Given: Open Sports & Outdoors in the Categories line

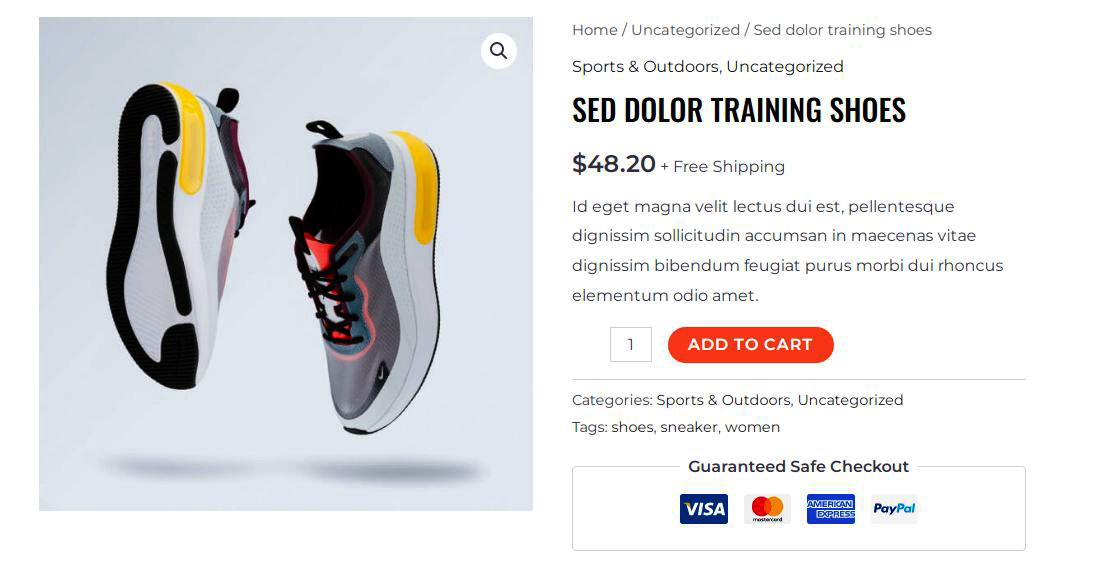Looking at the screenshot, I should 723,400.
